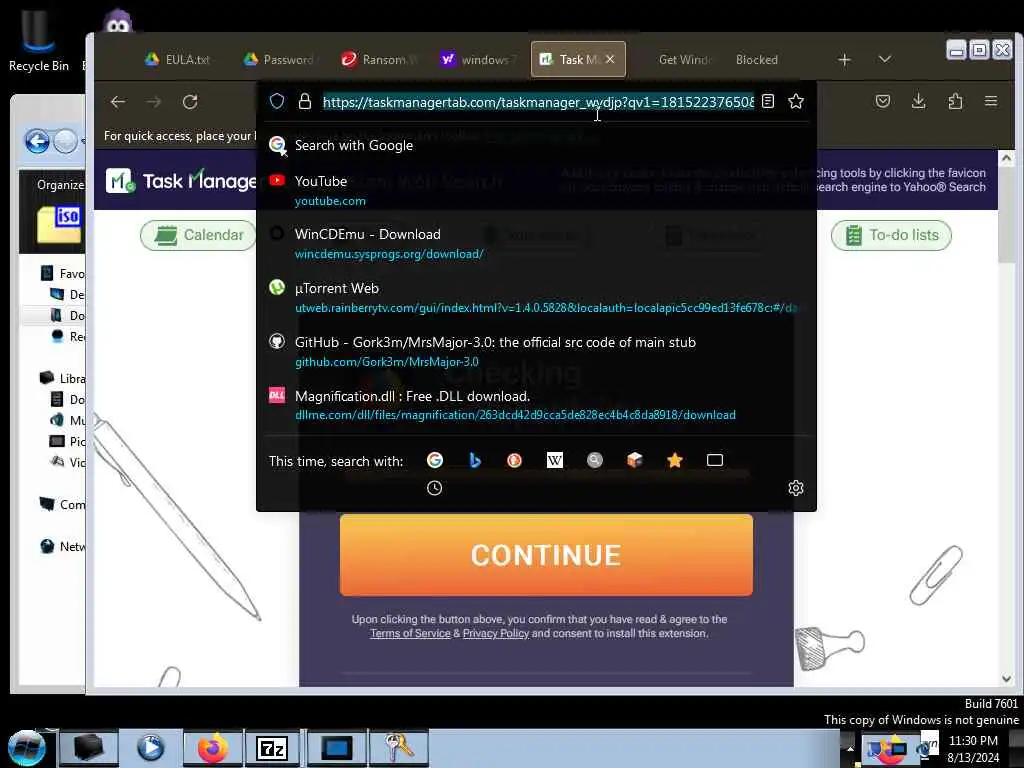Viewport: 1024px width, 768px height.
Task: Search this time with DuckDuckGo icon
Action: (x=515, y=460)
